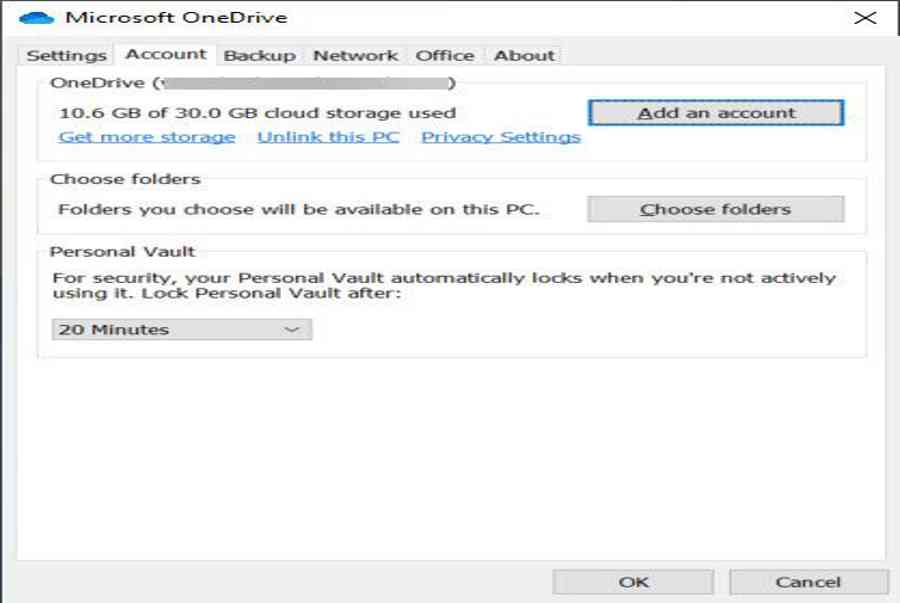Screen dimensions: 900x603
Task: Close the Microsoft OneDrive dialog
Action: point(865,18)
